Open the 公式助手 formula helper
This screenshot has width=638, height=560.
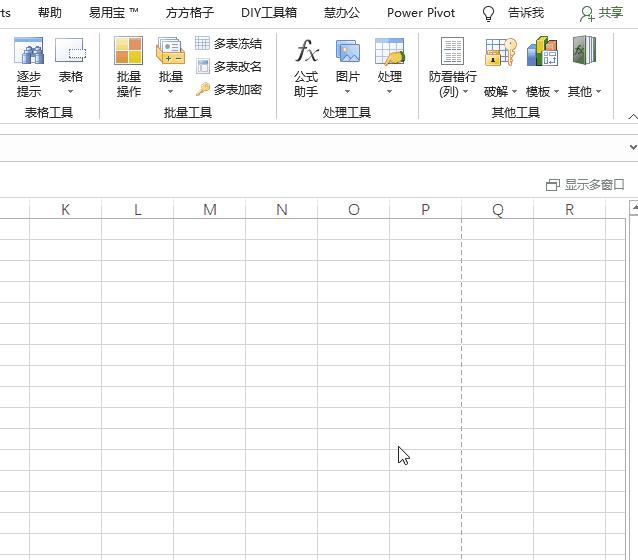[306, 67]
